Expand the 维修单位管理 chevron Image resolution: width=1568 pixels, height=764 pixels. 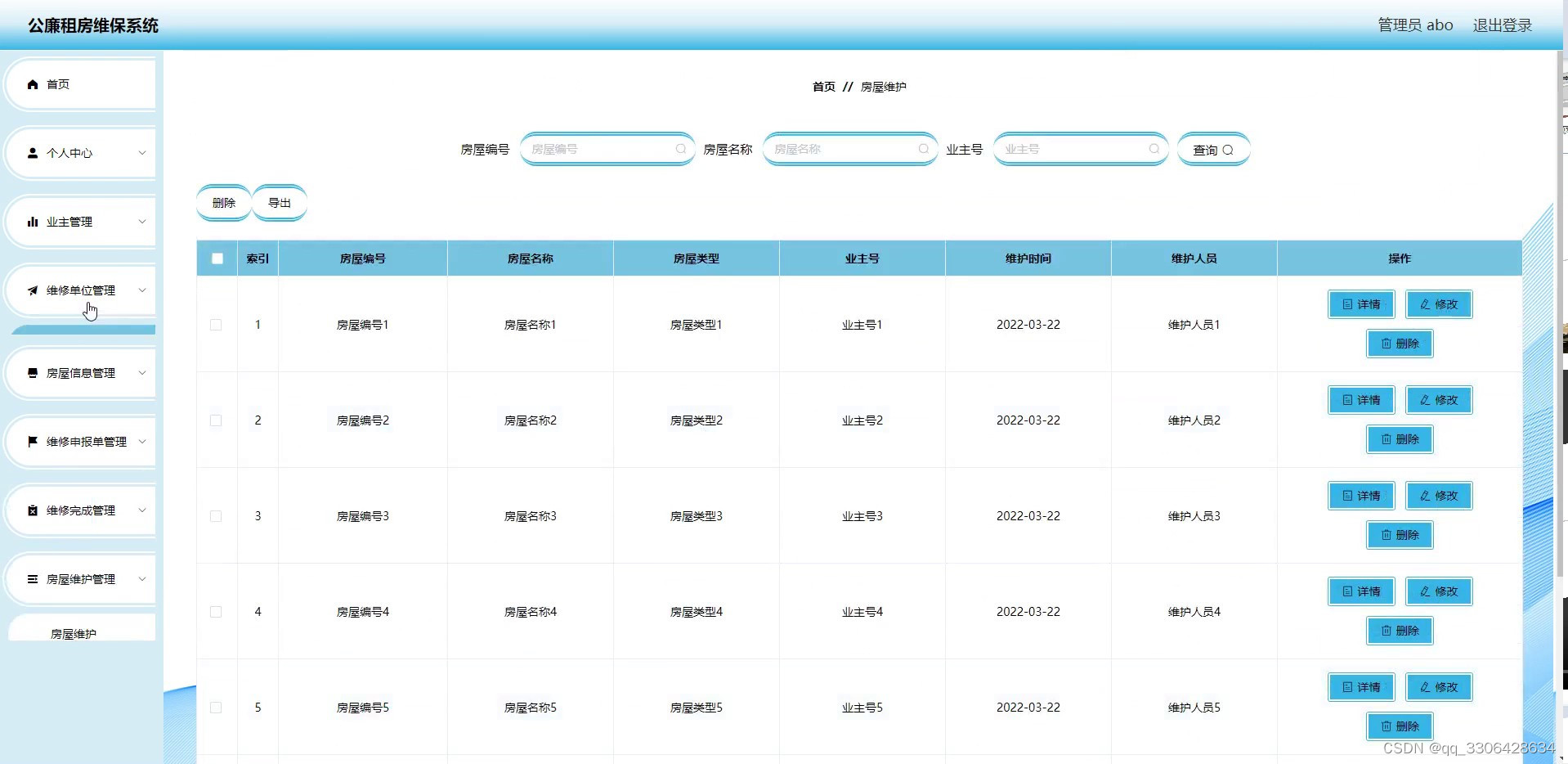142,290
